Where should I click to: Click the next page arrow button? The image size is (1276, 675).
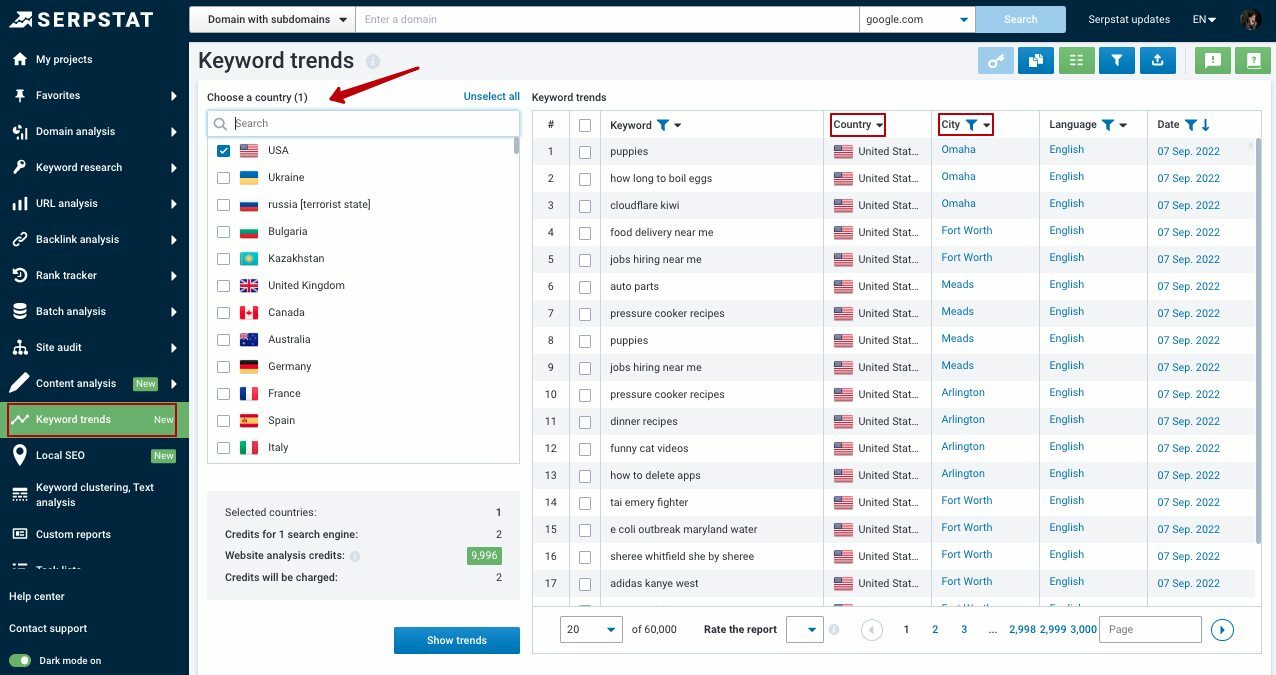point(1222,629)
